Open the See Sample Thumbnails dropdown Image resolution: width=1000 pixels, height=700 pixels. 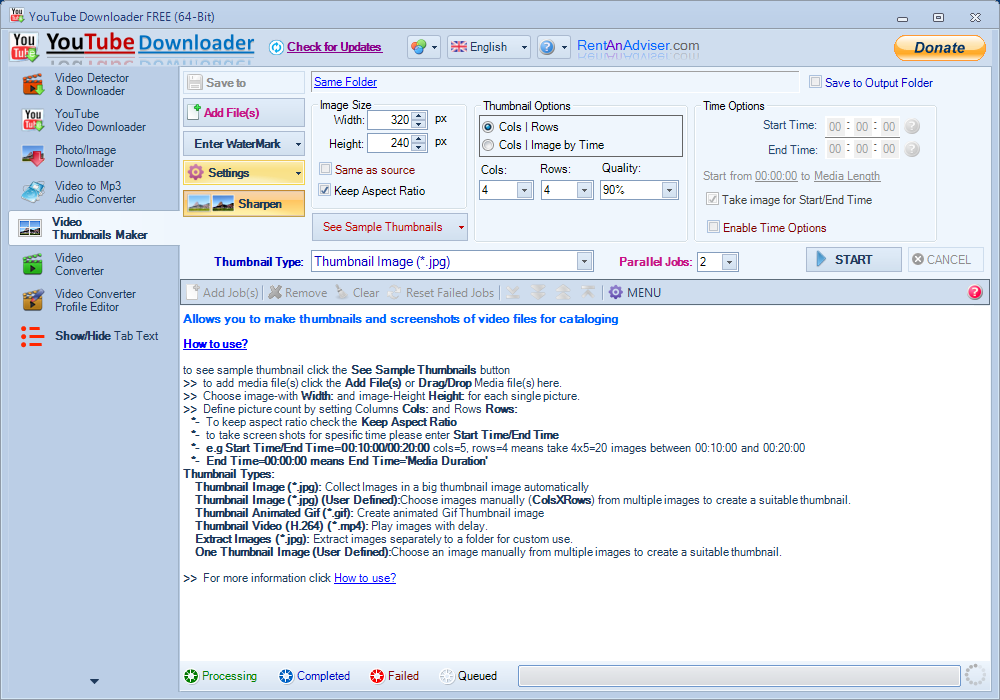point(390,227)
